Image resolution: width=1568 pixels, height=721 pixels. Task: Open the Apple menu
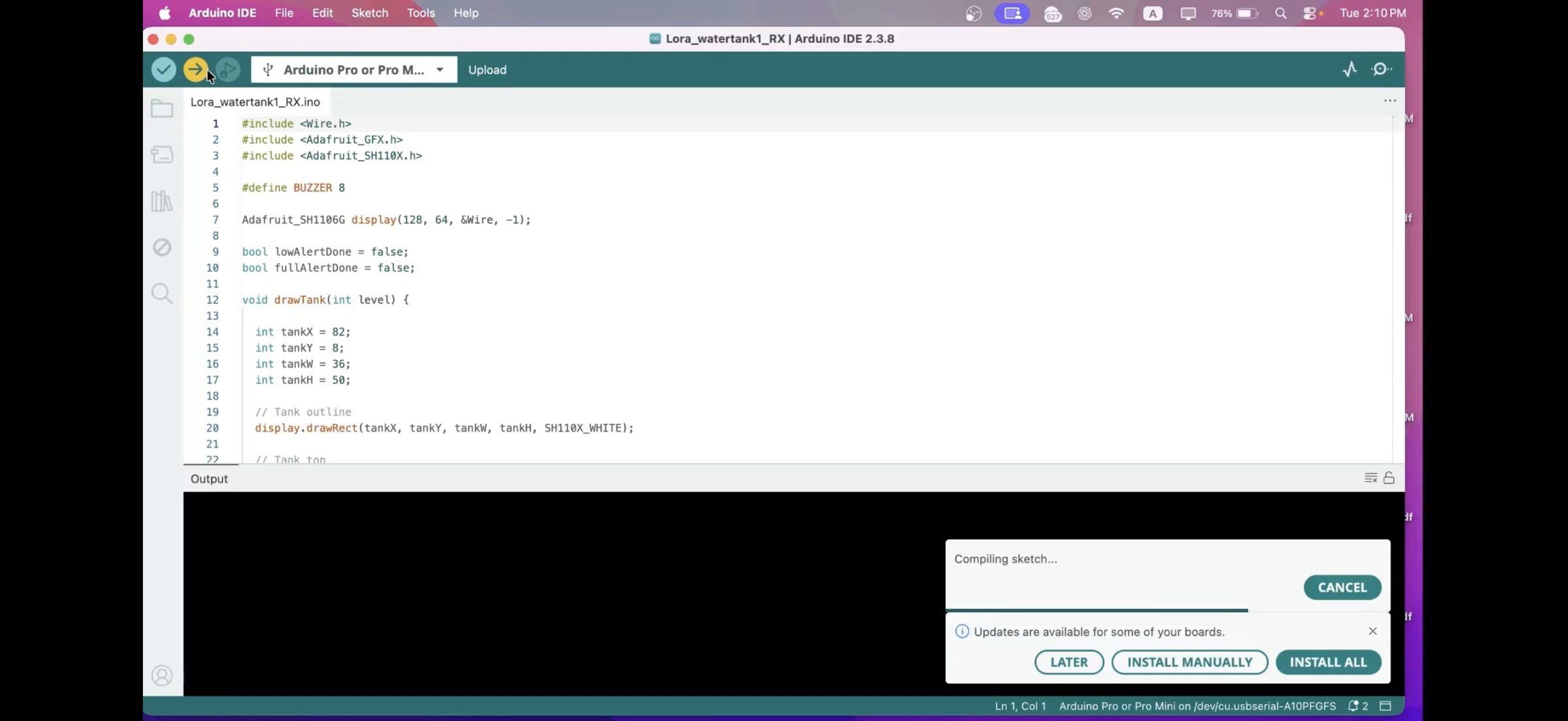click(x=165, y=13)
